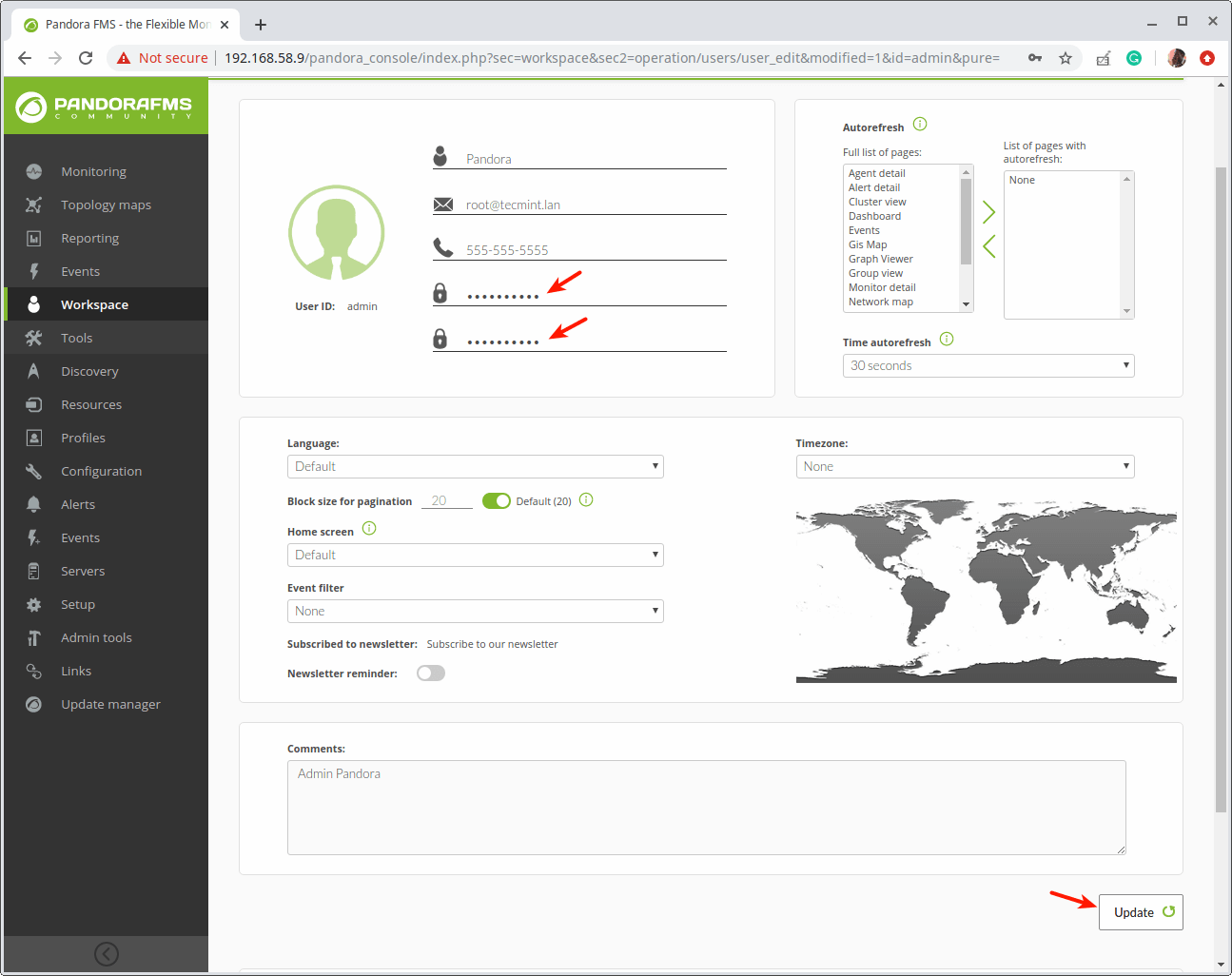Click the Discovery icon in sidebar

(34, 371)
